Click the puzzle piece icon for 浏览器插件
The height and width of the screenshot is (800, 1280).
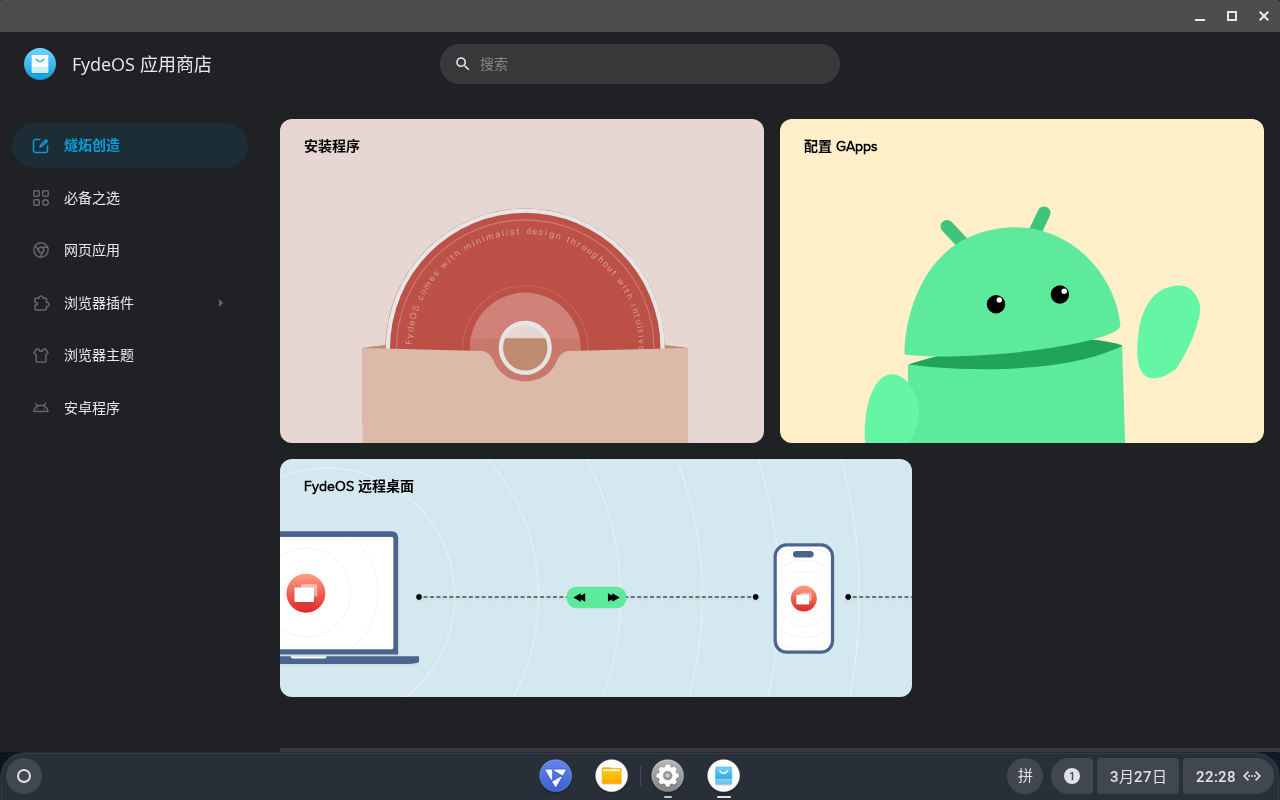(41, 303)
